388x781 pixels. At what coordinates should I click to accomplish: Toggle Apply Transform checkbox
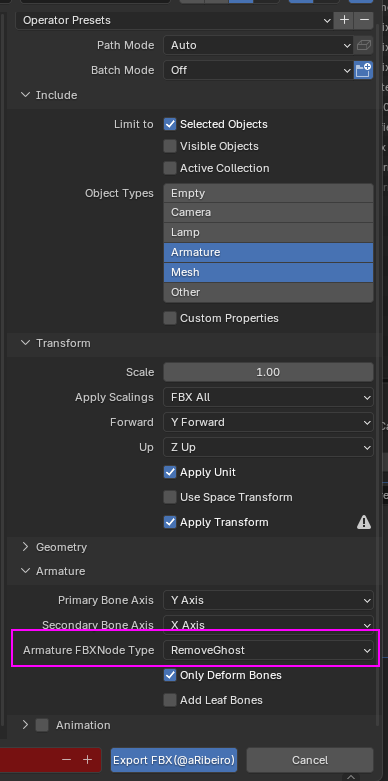(170, 522)
